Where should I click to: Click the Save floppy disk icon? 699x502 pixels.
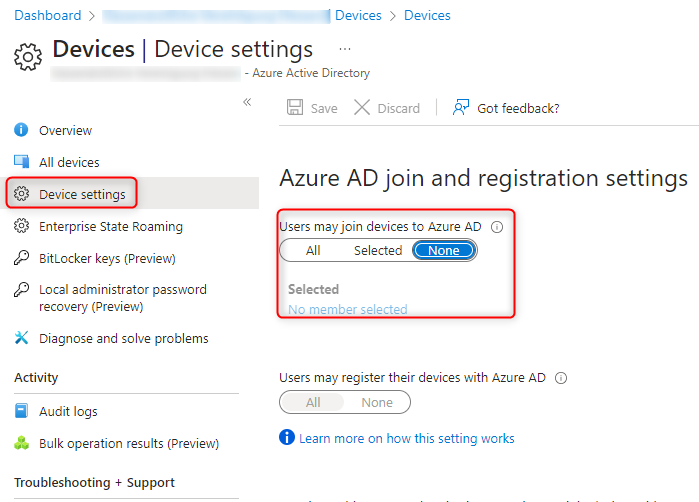click(295, 107)
